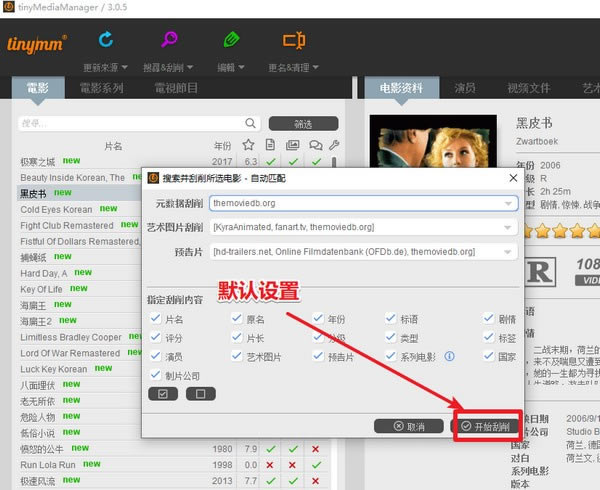The image size is (600, 490).
Task: Click the 黑皮书 movie poster thumbnail
Action: point(433,141)
